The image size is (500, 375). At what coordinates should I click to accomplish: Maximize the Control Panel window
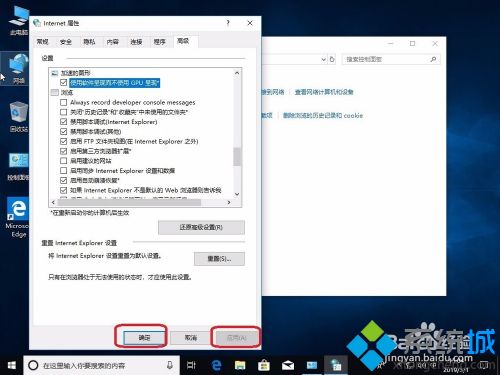point(412,44)
